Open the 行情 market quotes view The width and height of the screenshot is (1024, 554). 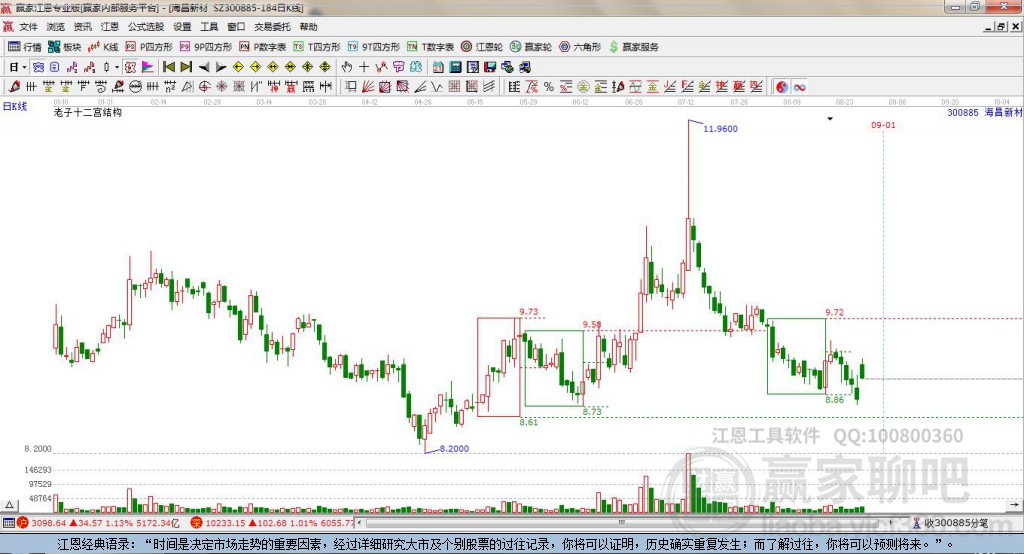(x=24, y=47)
